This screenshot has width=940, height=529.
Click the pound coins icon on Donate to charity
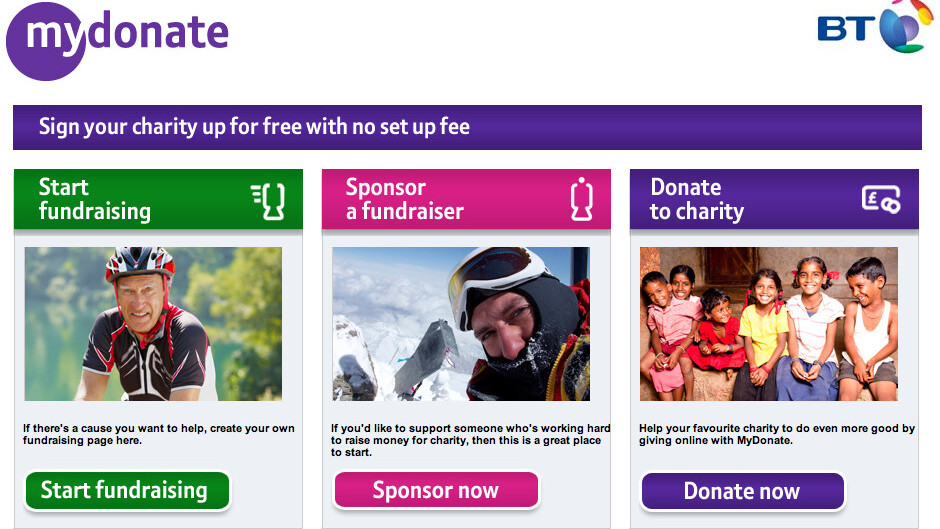[881, 199]
